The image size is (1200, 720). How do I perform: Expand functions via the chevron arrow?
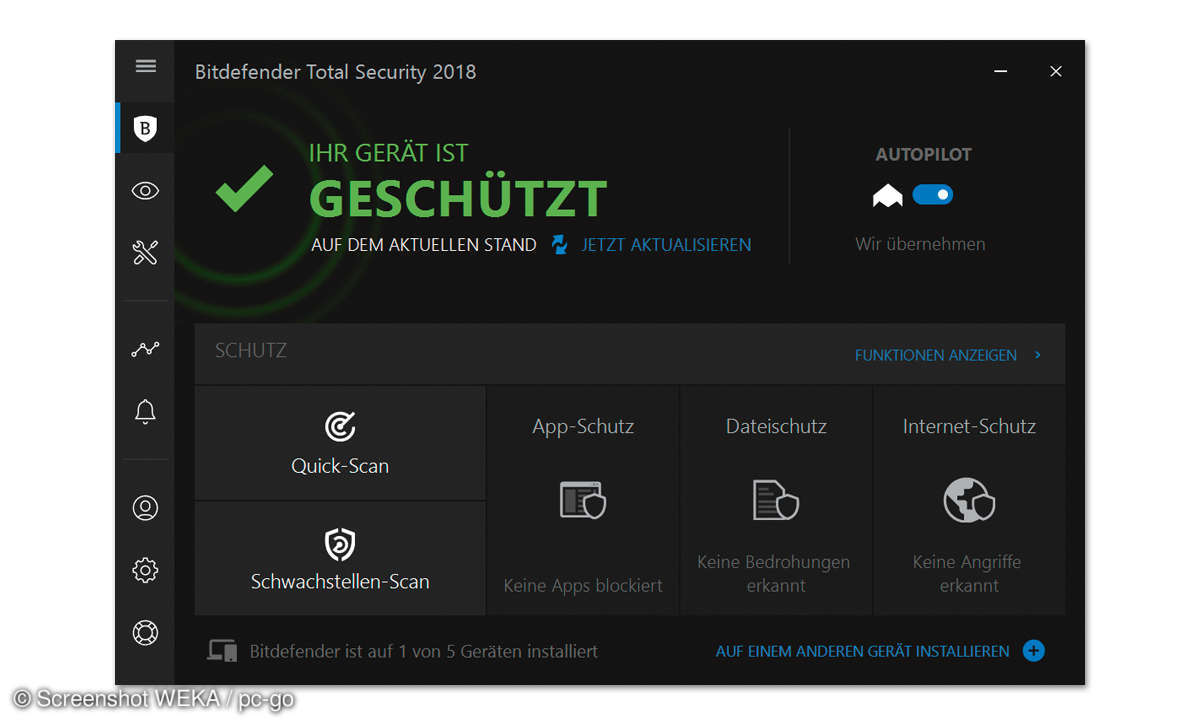click(1038, 355)
